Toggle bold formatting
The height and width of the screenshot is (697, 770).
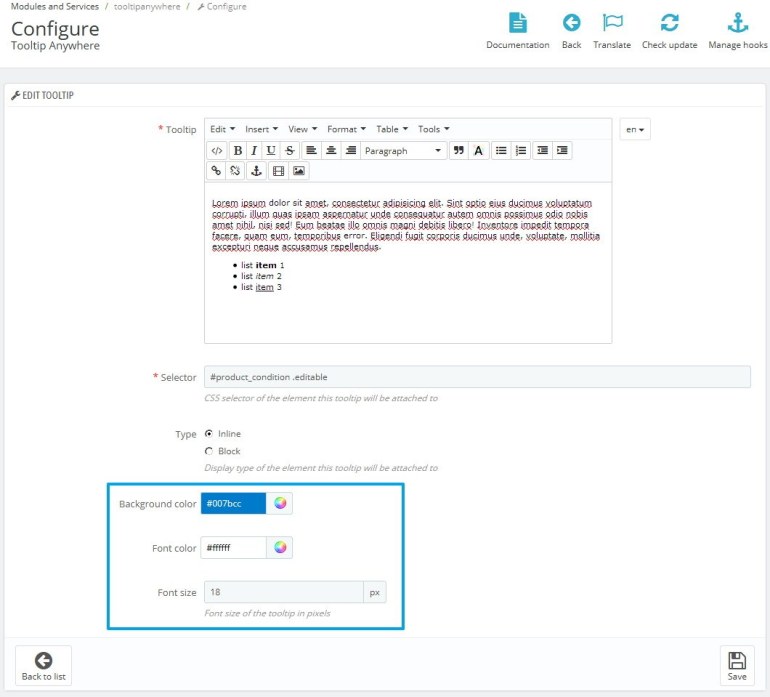coord(238,151)
